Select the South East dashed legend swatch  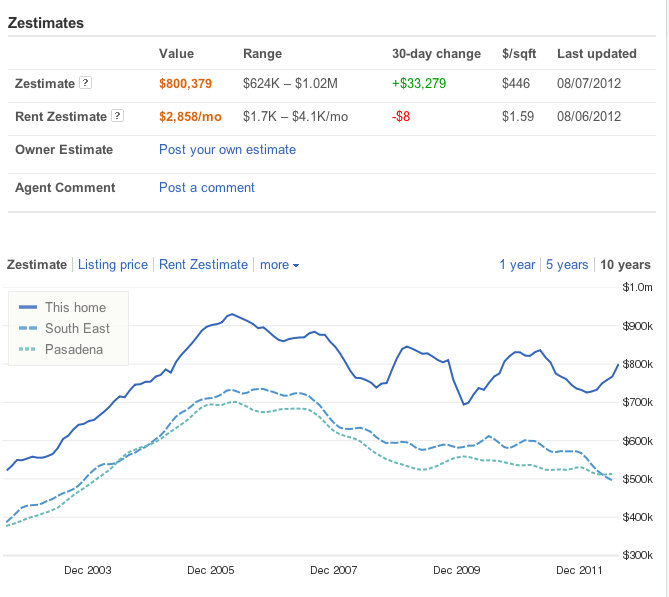click(28, 328)
